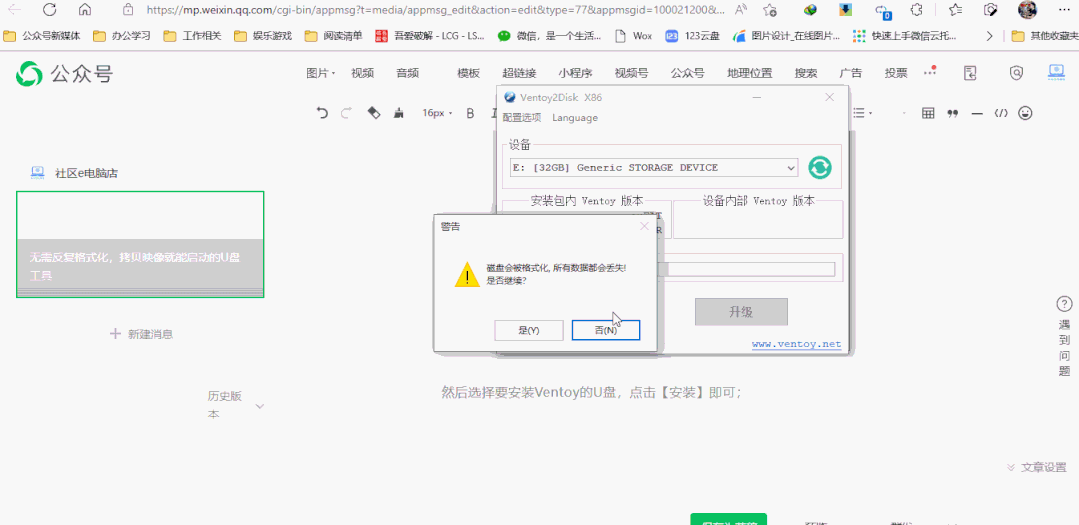Open the www.ventoy.net link
The width and height of the screenshot is (1079, 525).
pyautogui.click(x=796, y=343)
